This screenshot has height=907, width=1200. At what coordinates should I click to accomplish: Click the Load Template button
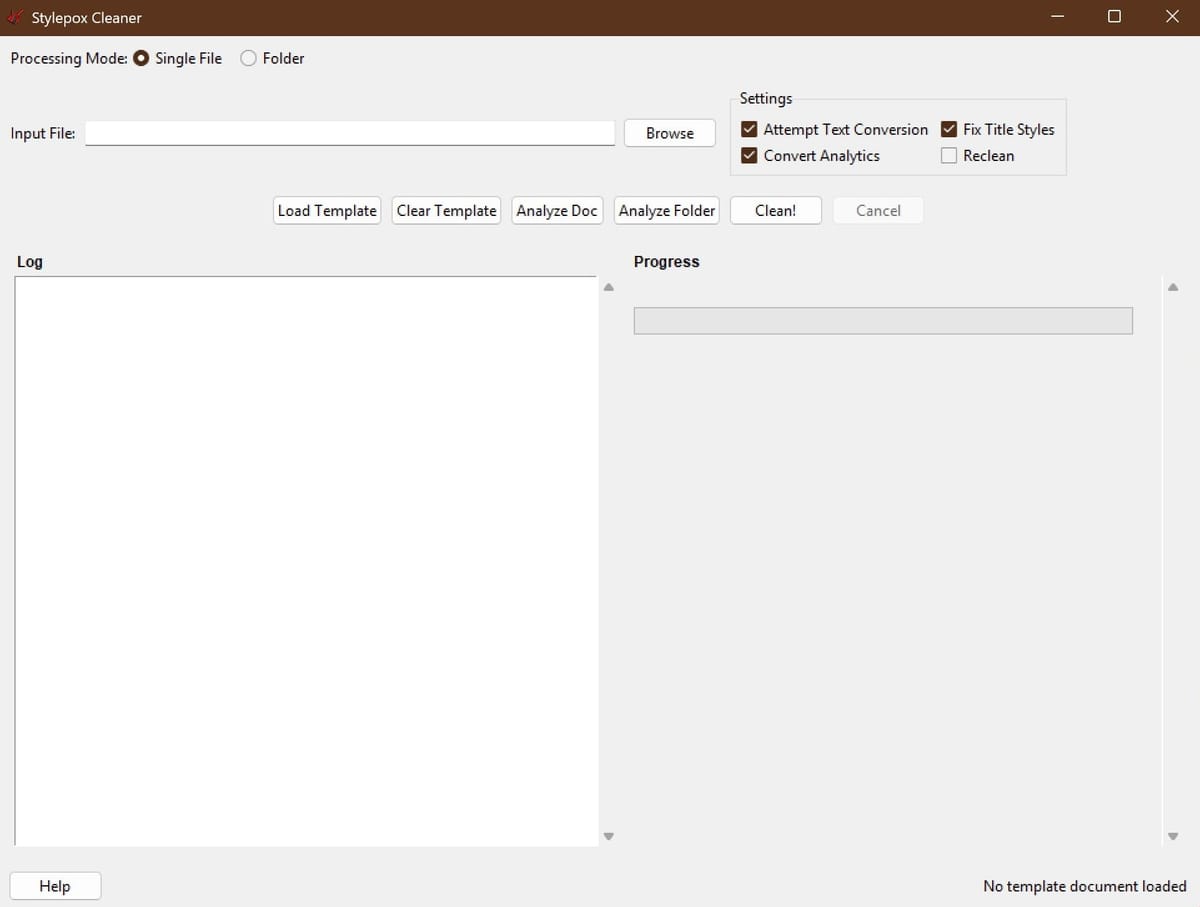327,211
